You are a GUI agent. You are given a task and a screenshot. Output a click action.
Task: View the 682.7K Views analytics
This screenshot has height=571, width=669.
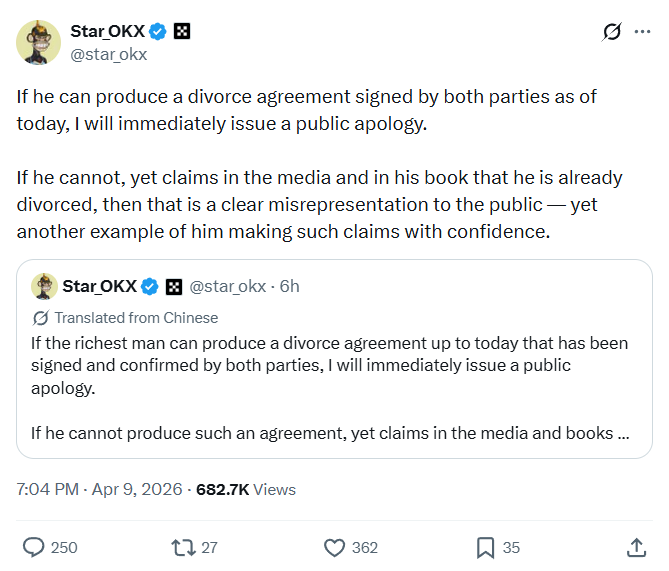246,489
